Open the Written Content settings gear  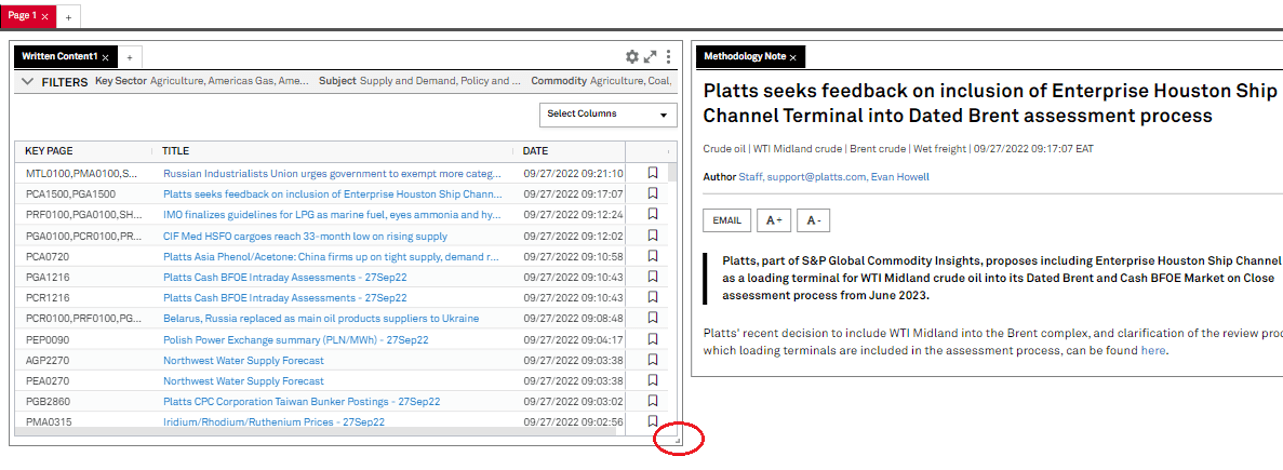coord(631,57)
